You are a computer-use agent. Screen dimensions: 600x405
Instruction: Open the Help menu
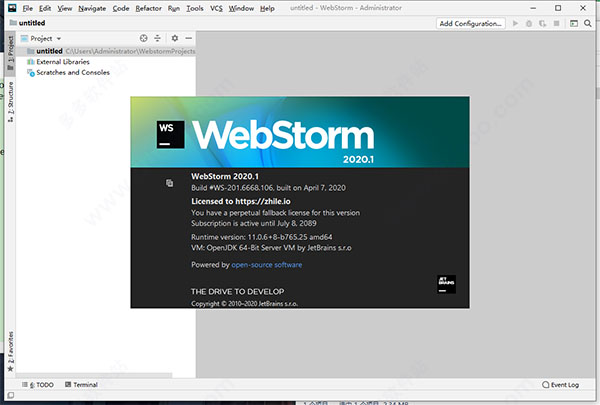(267, 8)
